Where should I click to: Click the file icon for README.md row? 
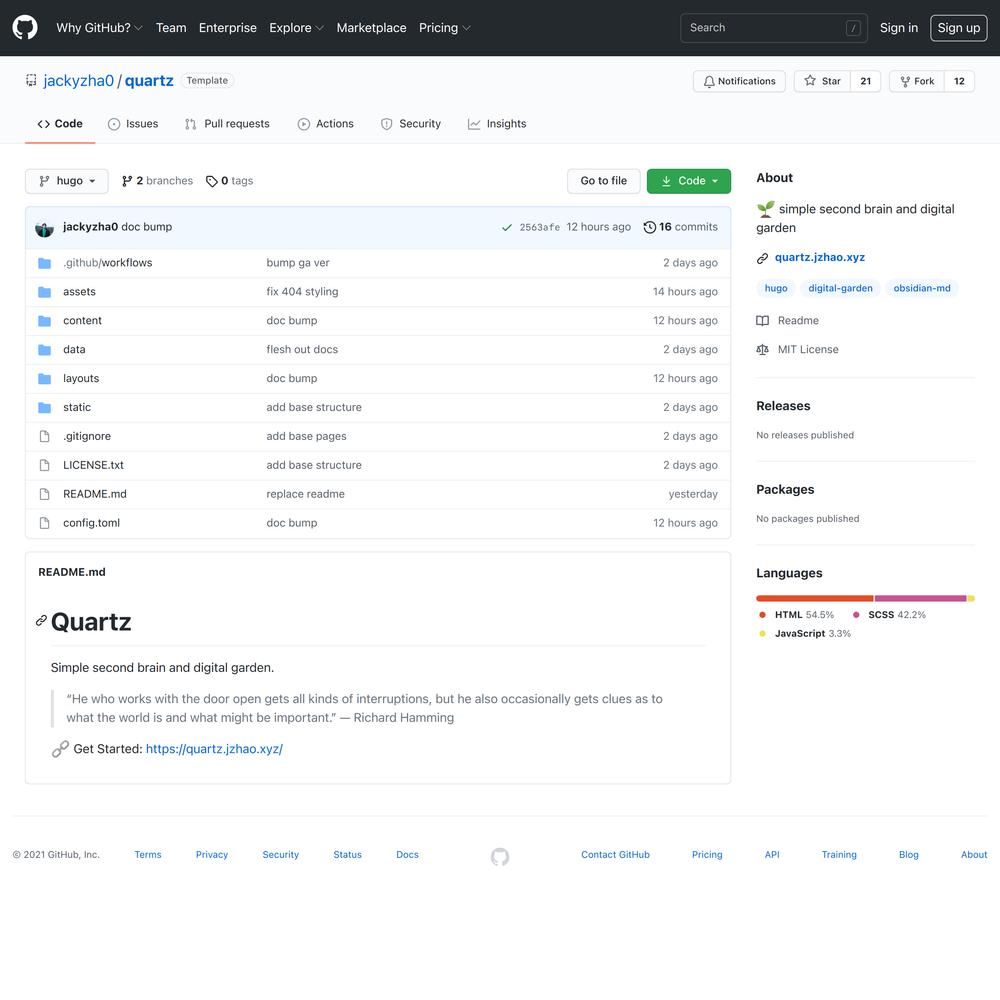44,494
